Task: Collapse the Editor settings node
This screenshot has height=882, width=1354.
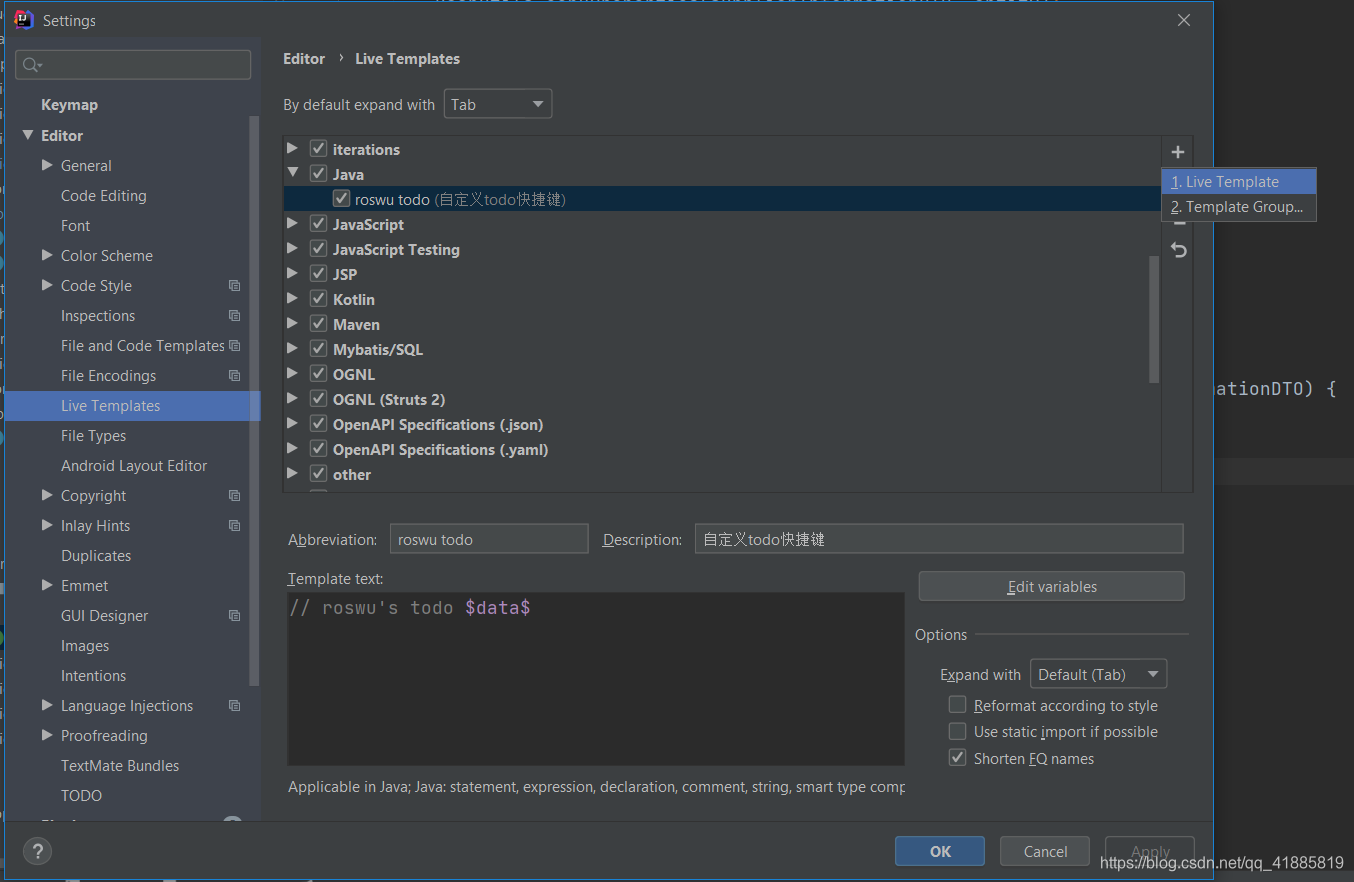Action: 27,135
